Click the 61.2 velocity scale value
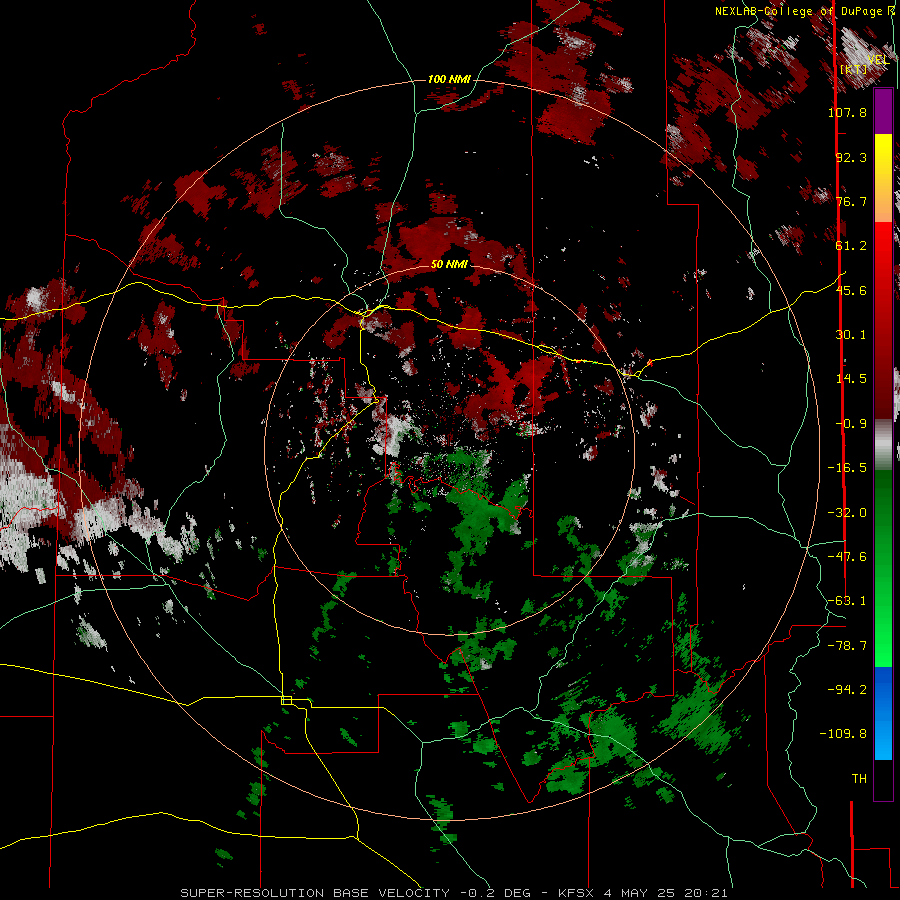Viewport: 900px width, 900px height. tap(851, 246)
